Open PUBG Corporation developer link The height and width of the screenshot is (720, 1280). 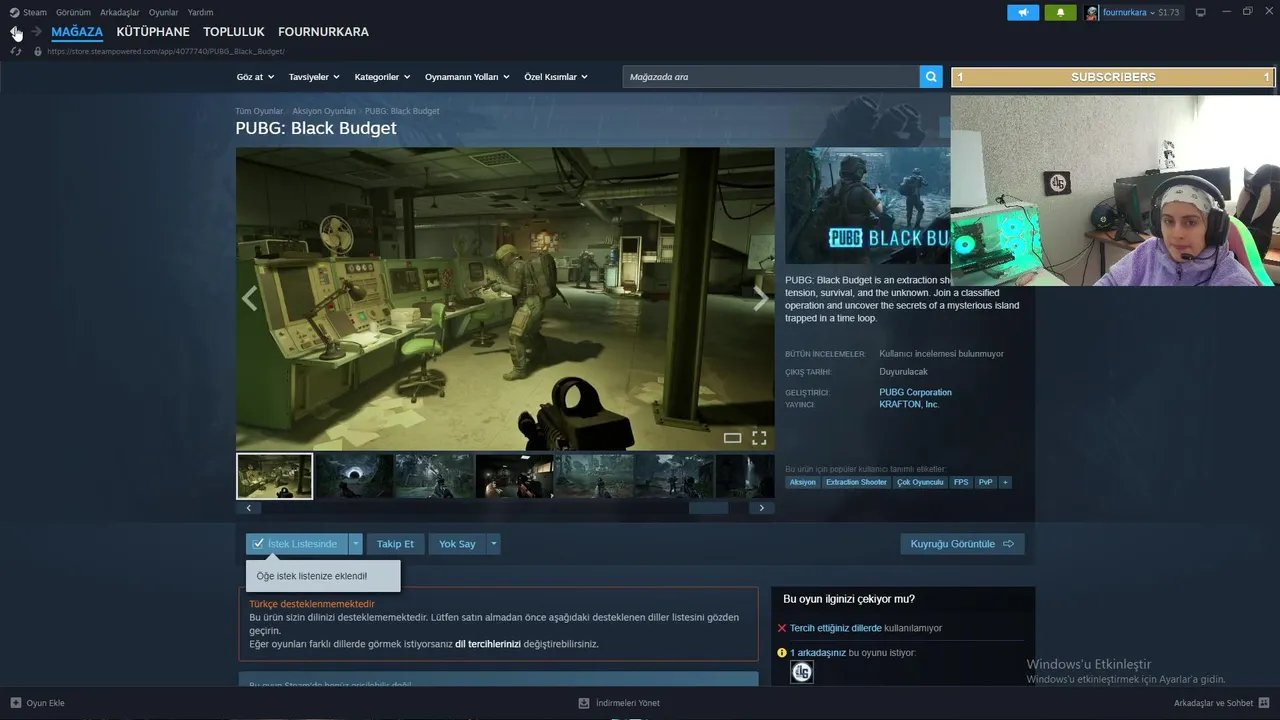(x=915, y=392)
